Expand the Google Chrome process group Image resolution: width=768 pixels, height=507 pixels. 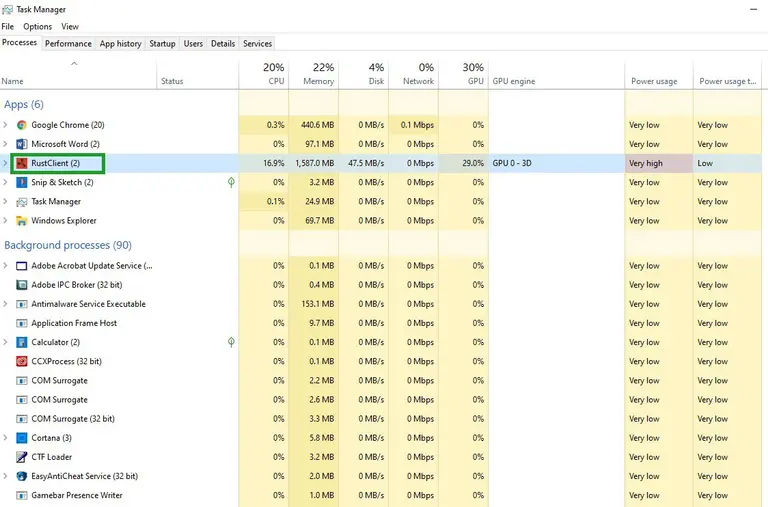[x=5, y=125]
